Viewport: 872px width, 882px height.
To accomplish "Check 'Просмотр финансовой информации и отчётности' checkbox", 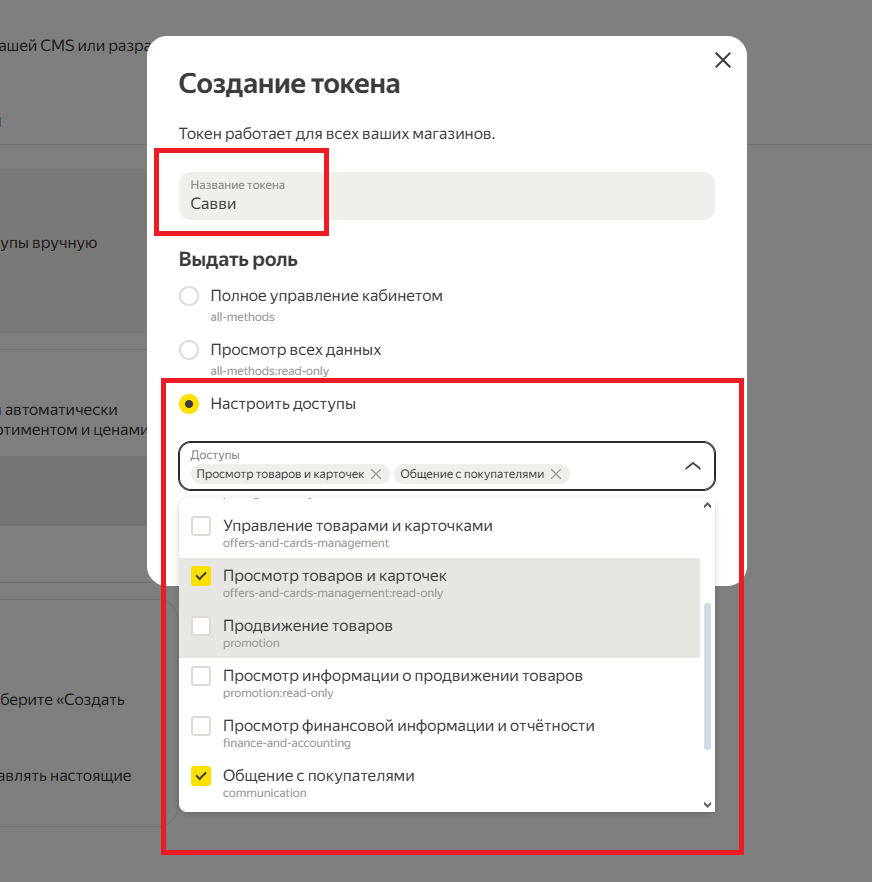I will pyautogui.click(x=201, y=726).
